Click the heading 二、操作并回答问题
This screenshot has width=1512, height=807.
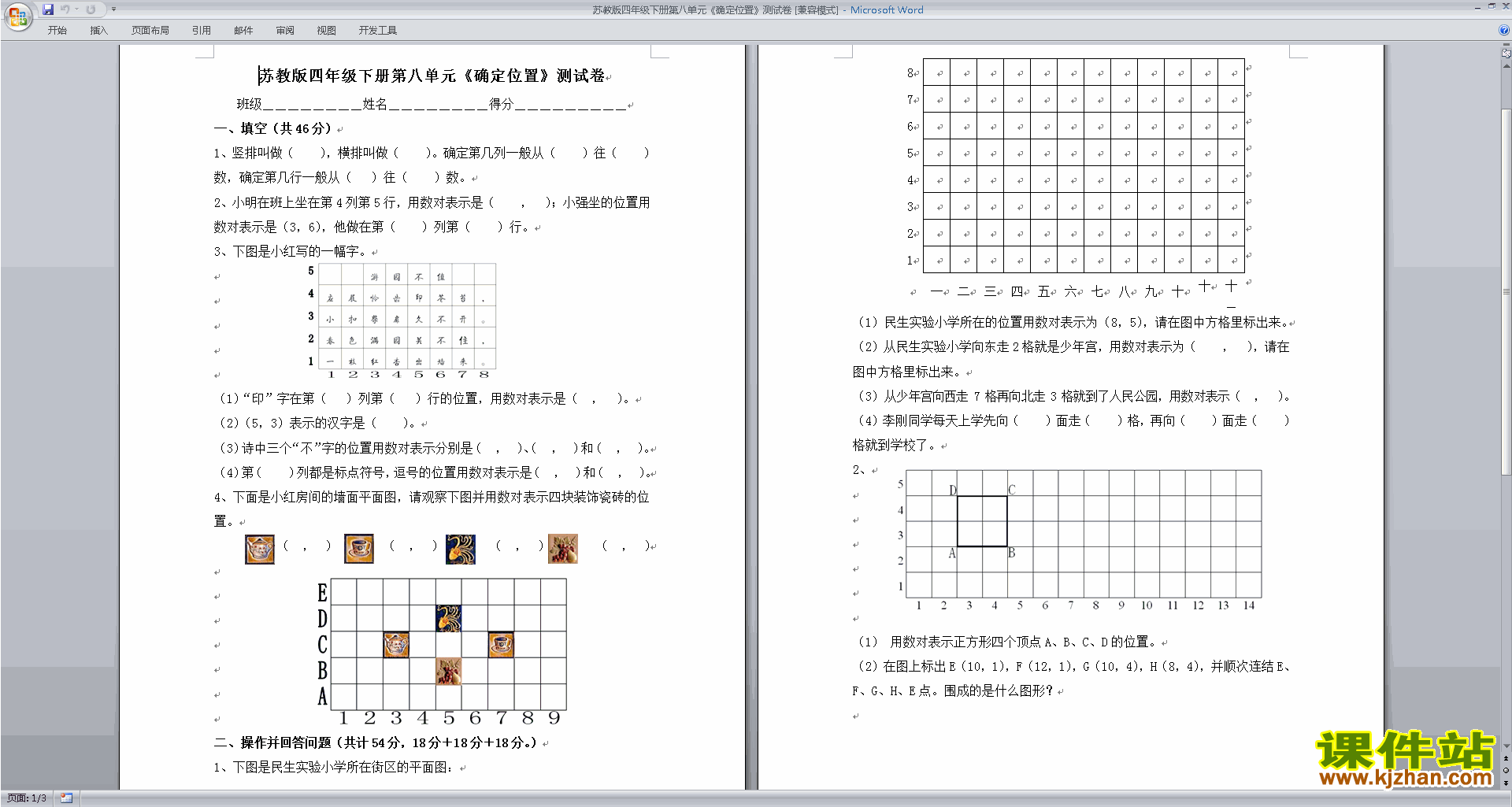(x=376, y=742)
